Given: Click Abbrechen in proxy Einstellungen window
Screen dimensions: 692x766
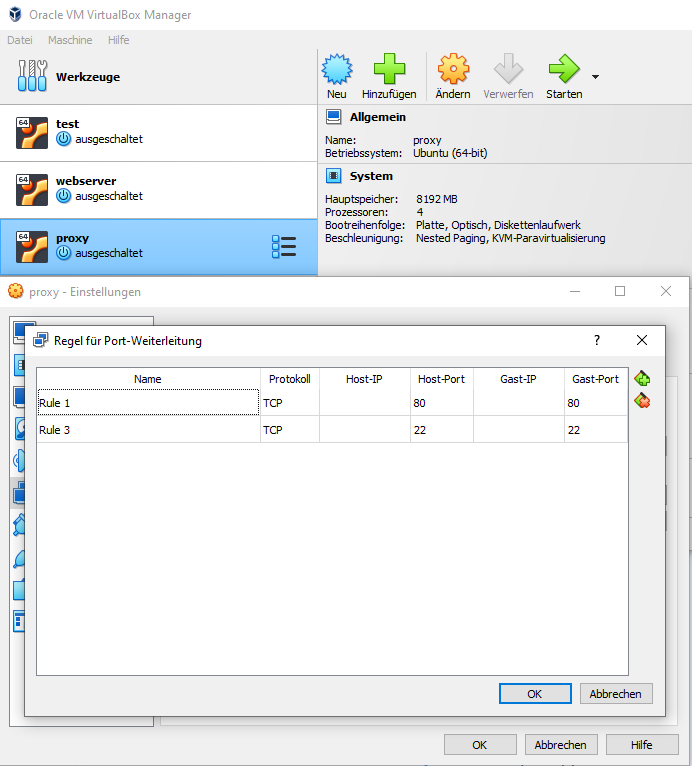Looking at the screenshot, I should tap(561, 745).
